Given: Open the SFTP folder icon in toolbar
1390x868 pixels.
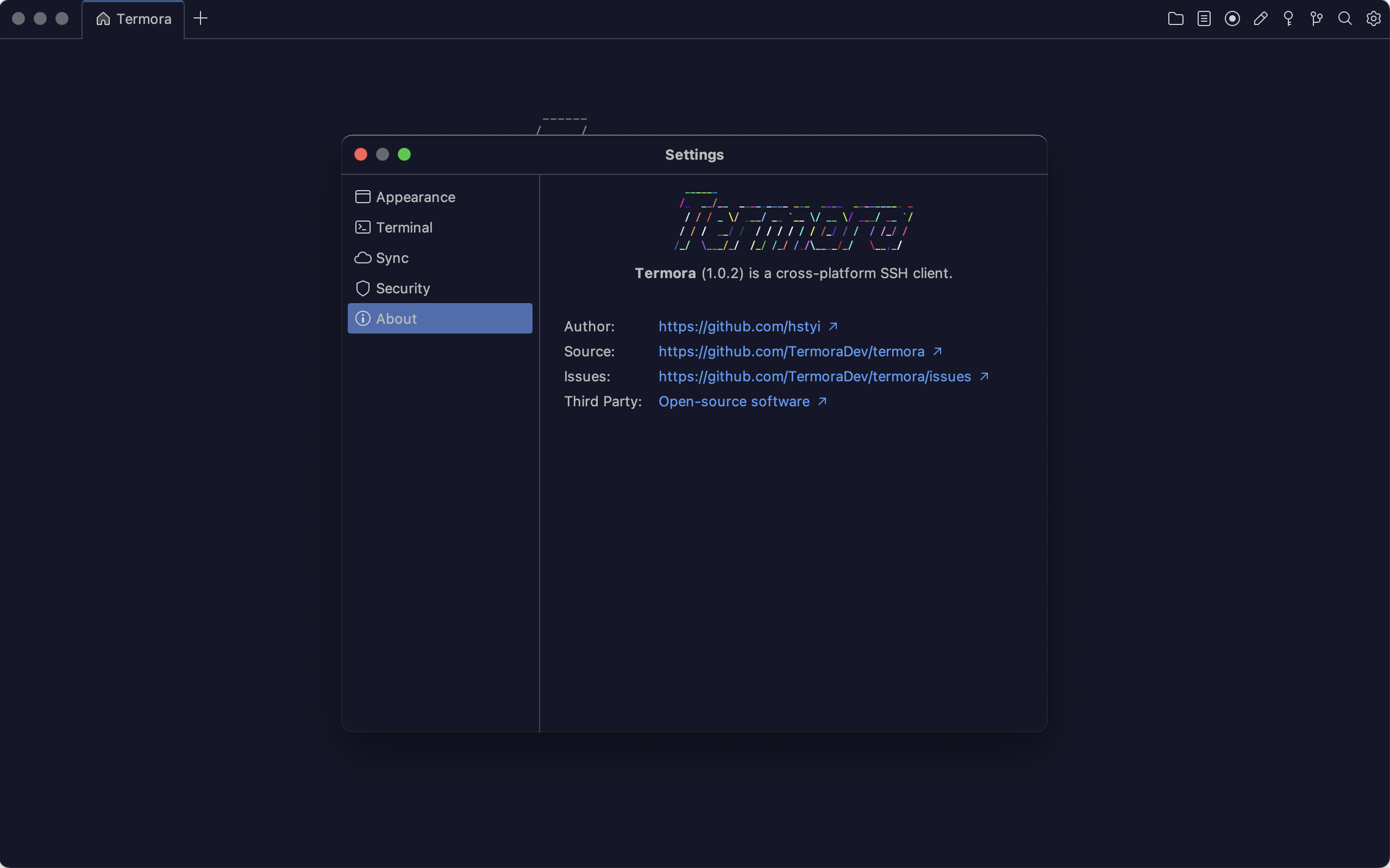Looking at the screenshot, I should tap(1175, 19).
